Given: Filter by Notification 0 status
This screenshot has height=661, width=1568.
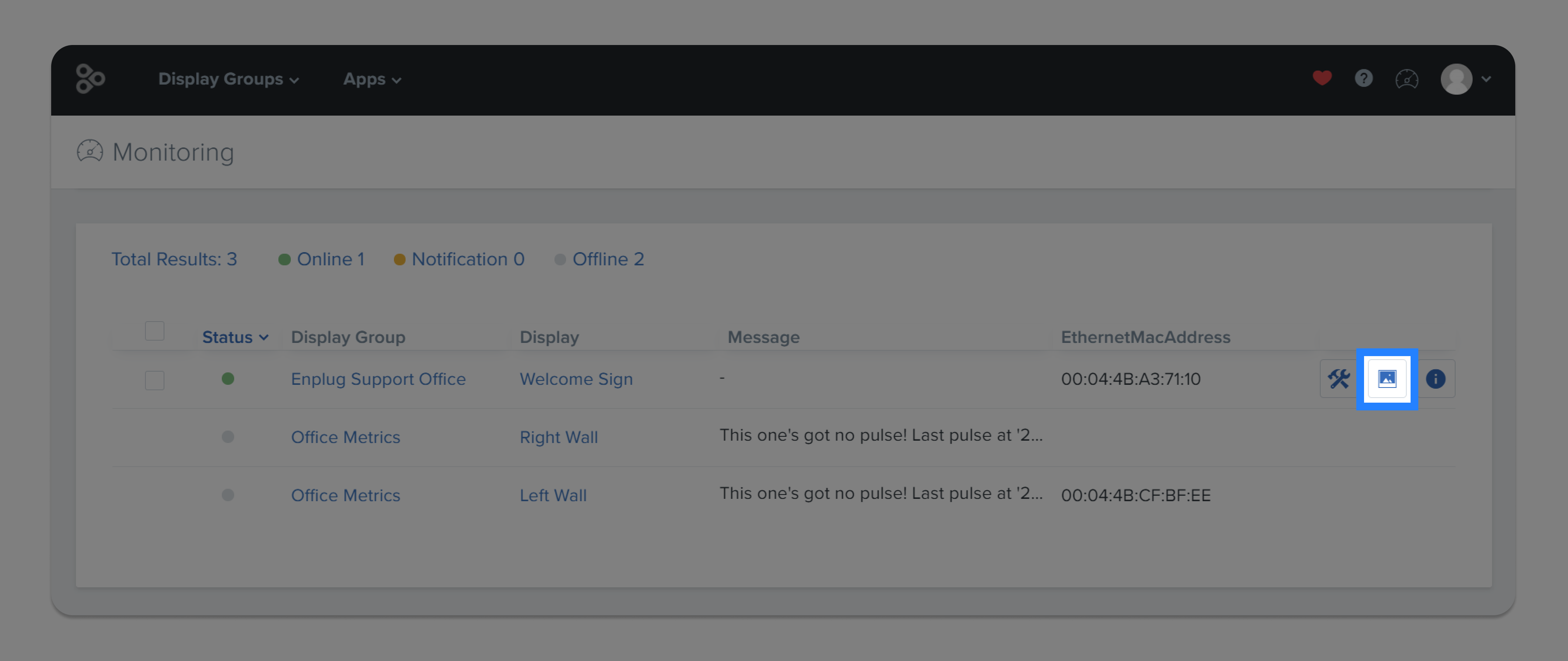Looking at the screenshot, I should coord(459,259).
